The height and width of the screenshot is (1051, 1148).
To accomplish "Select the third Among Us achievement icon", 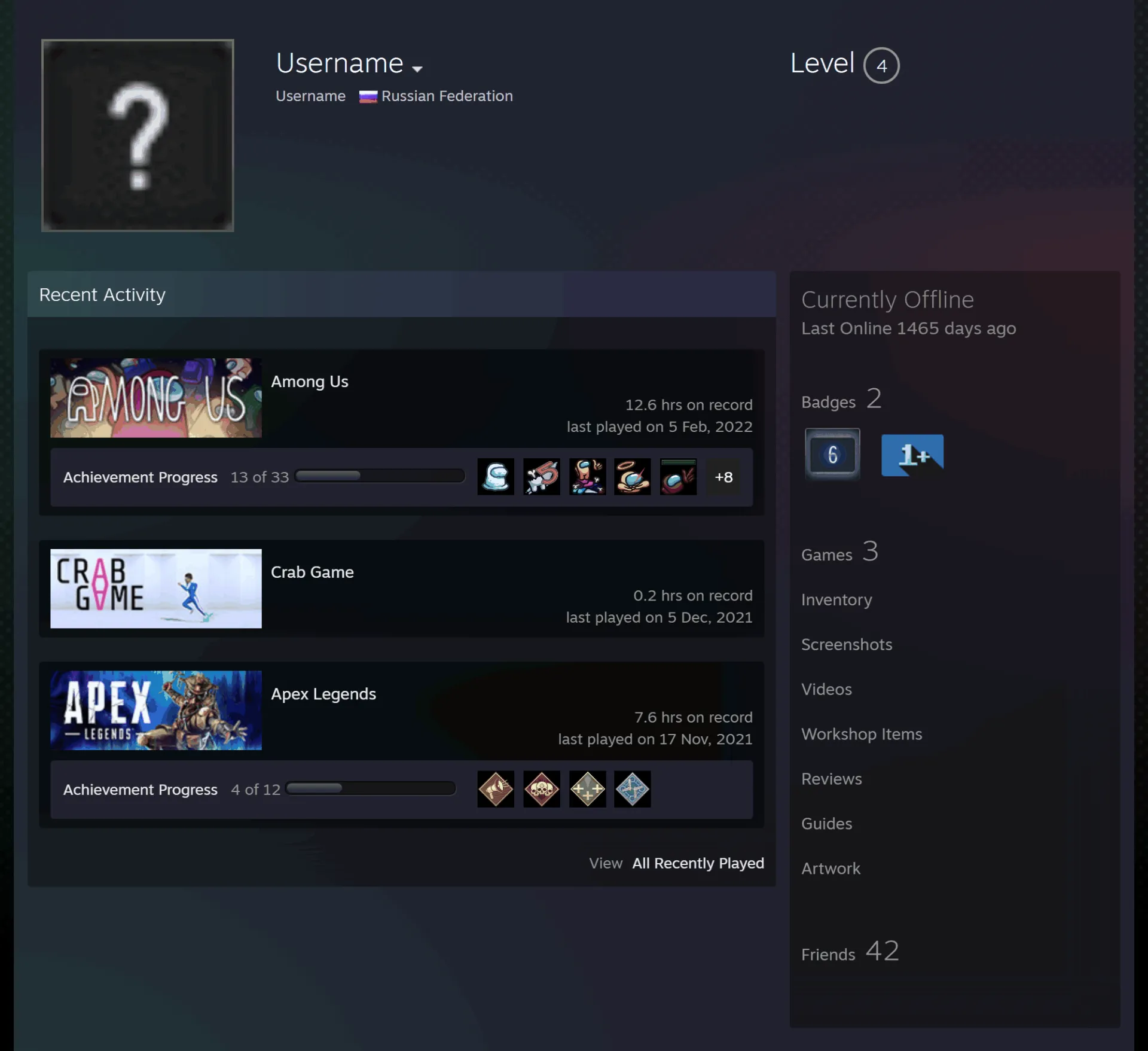I will pos(587,477).
